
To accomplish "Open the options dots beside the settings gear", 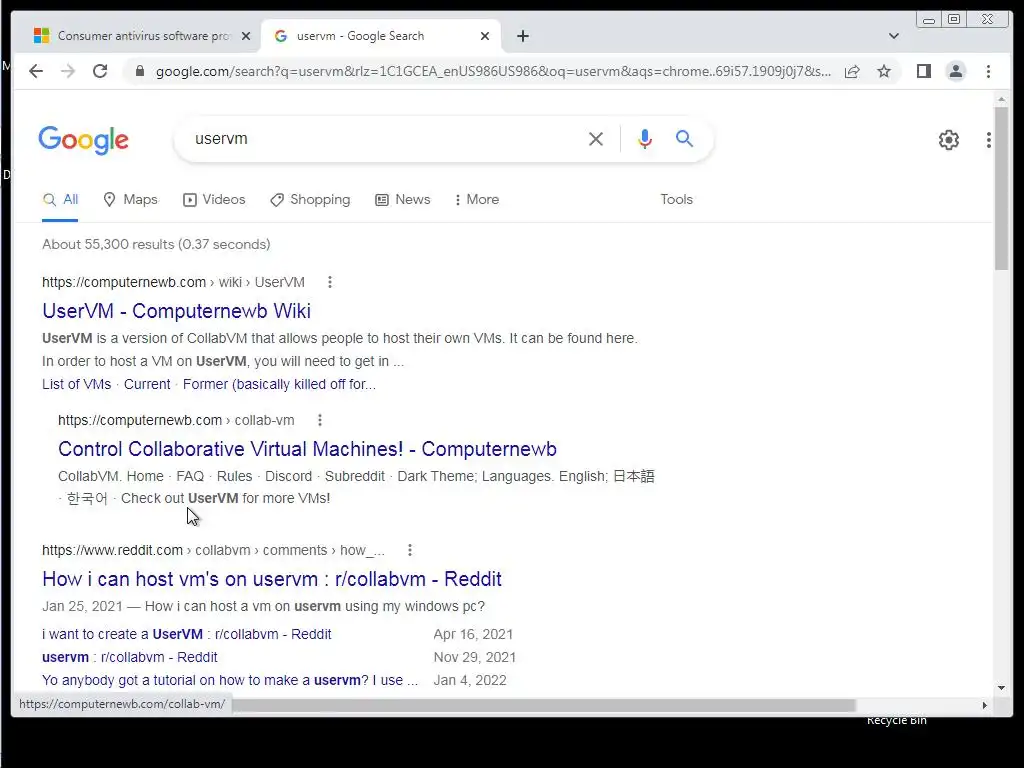I will (989, 139).
